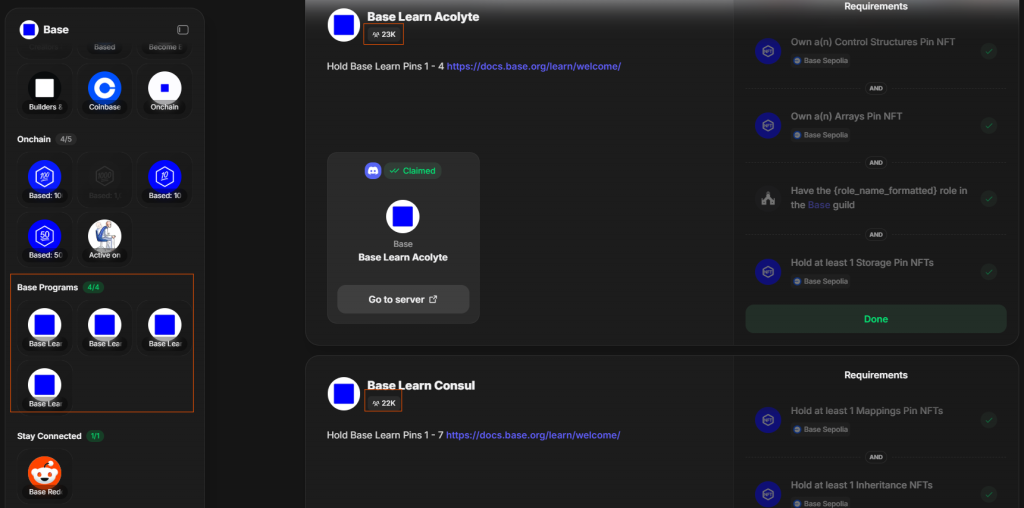Select the Onchain role icon in top row
Screen dimensions: 1024x508
(165, 89)
